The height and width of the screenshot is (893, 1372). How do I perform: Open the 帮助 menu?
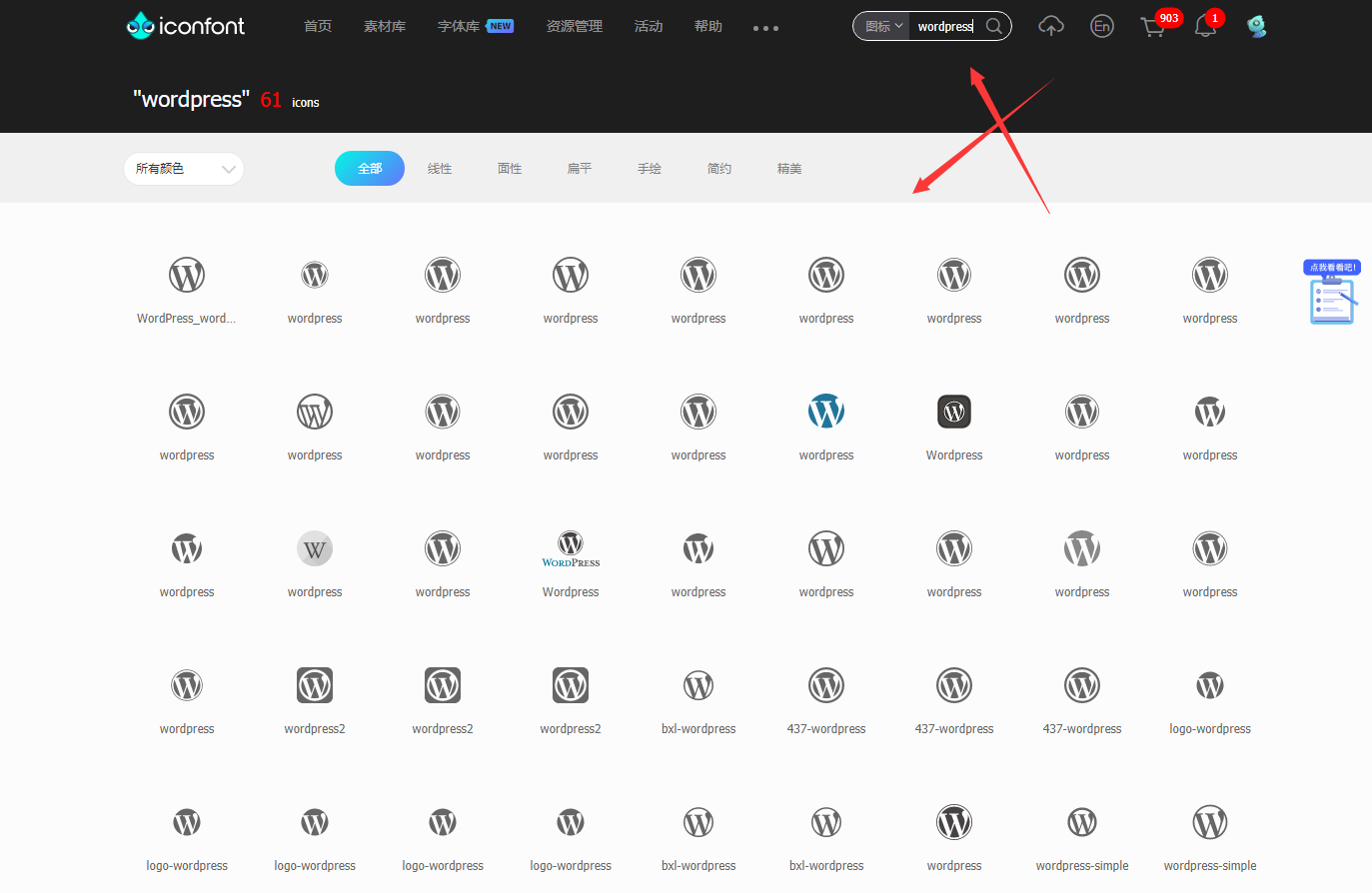point(708,26)
